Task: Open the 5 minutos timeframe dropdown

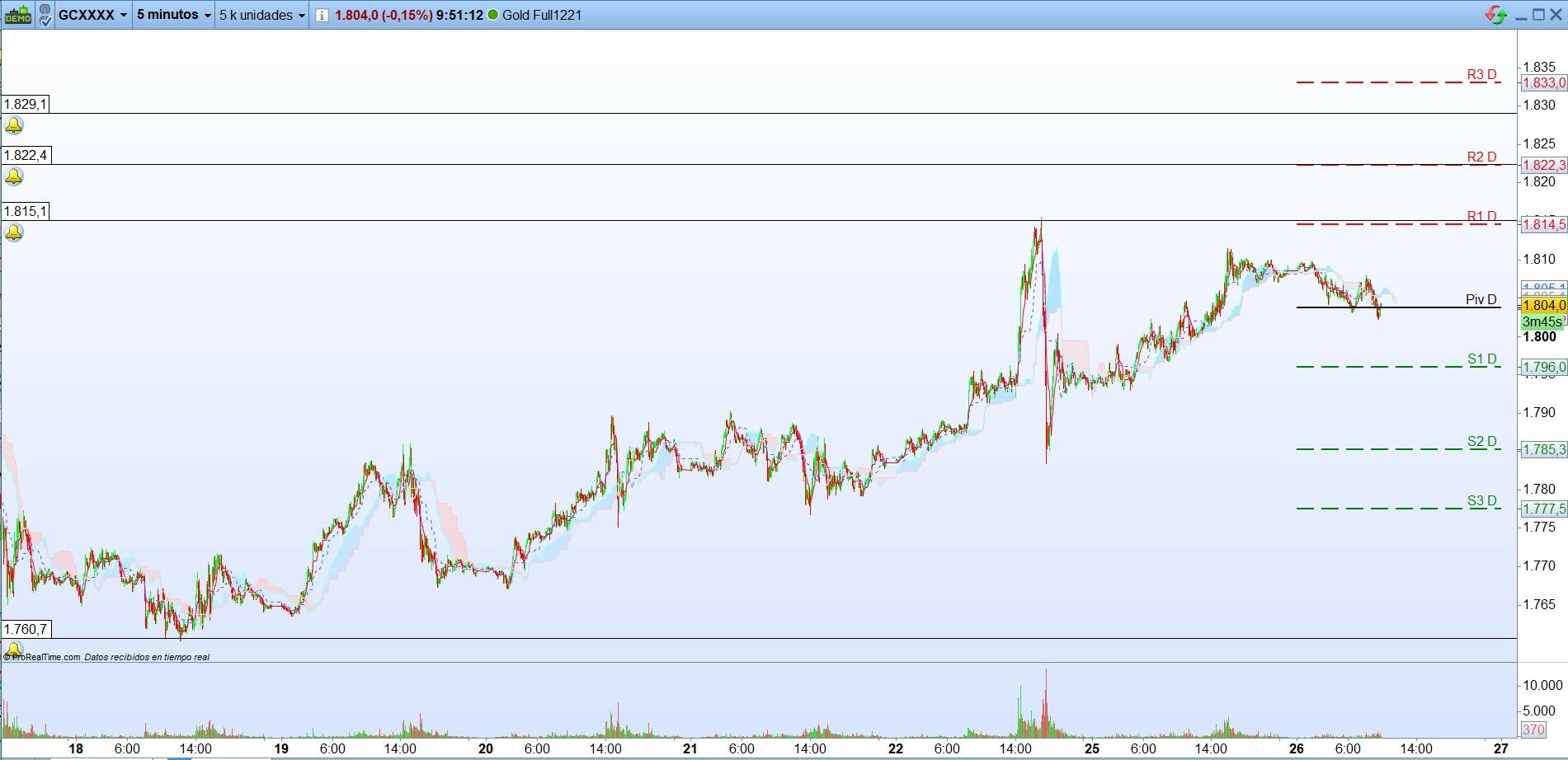Action: coord(173,15)
